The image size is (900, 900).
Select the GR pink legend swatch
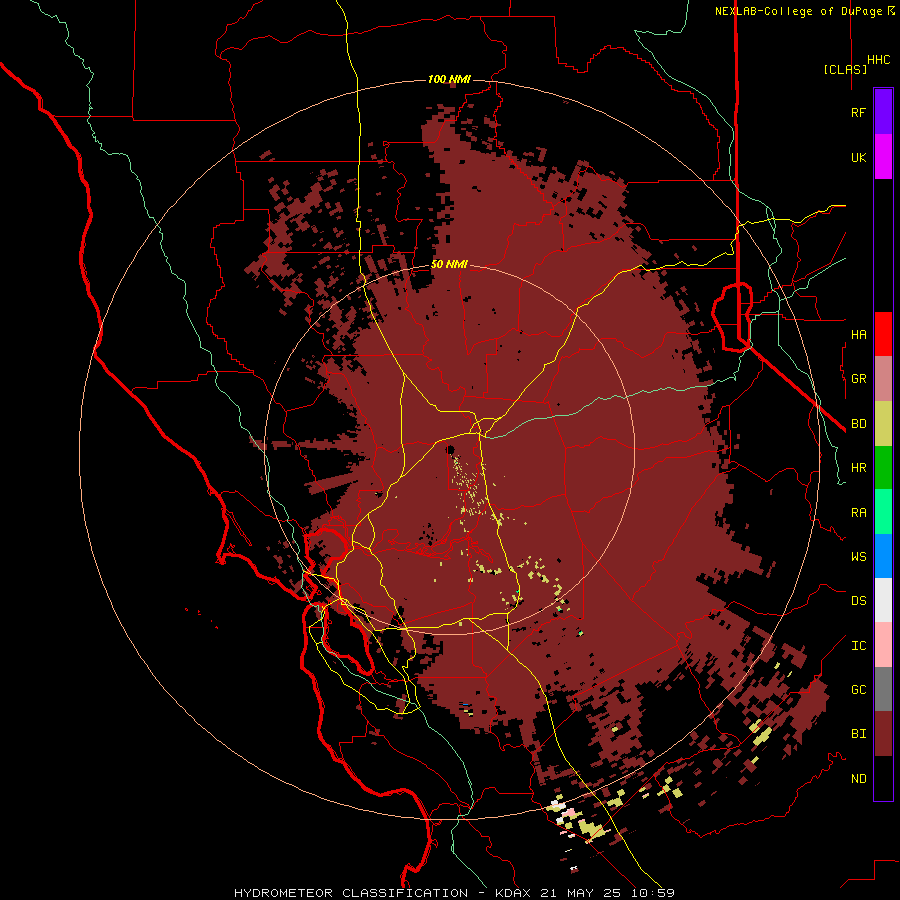[x=883, y=379]
